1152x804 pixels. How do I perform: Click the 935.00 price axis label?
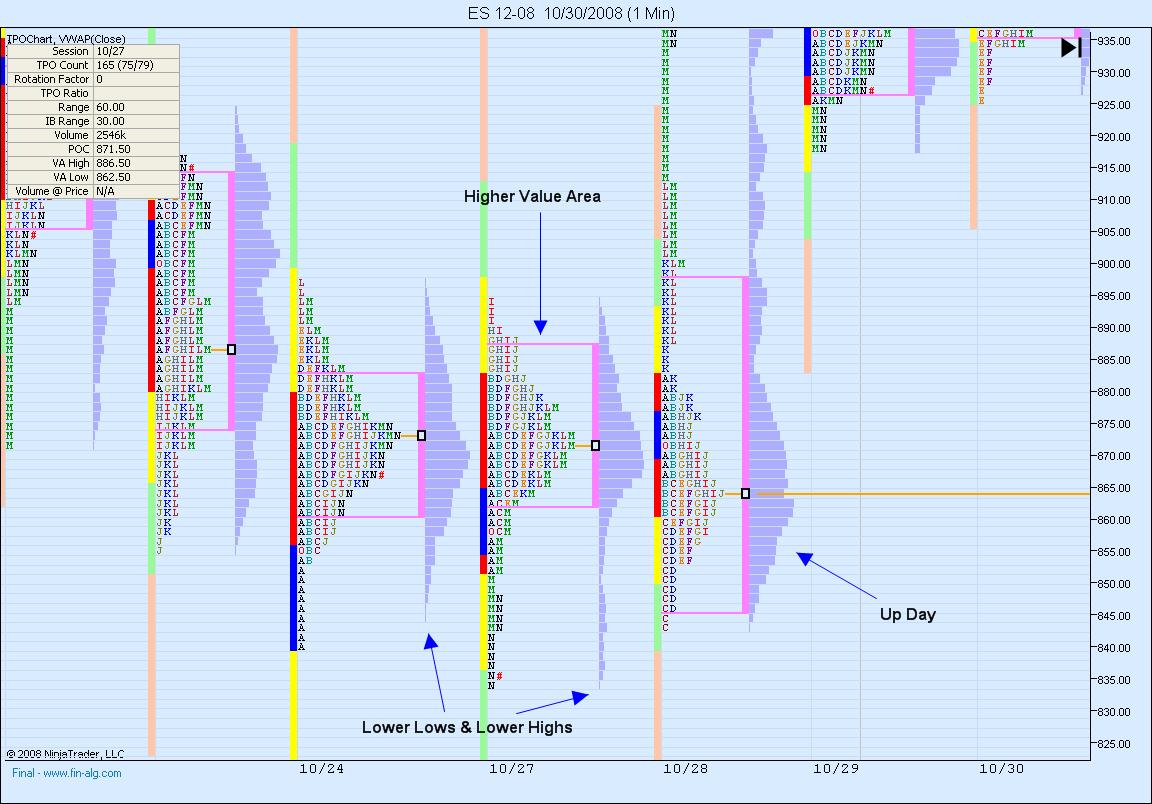[1114, 41]
